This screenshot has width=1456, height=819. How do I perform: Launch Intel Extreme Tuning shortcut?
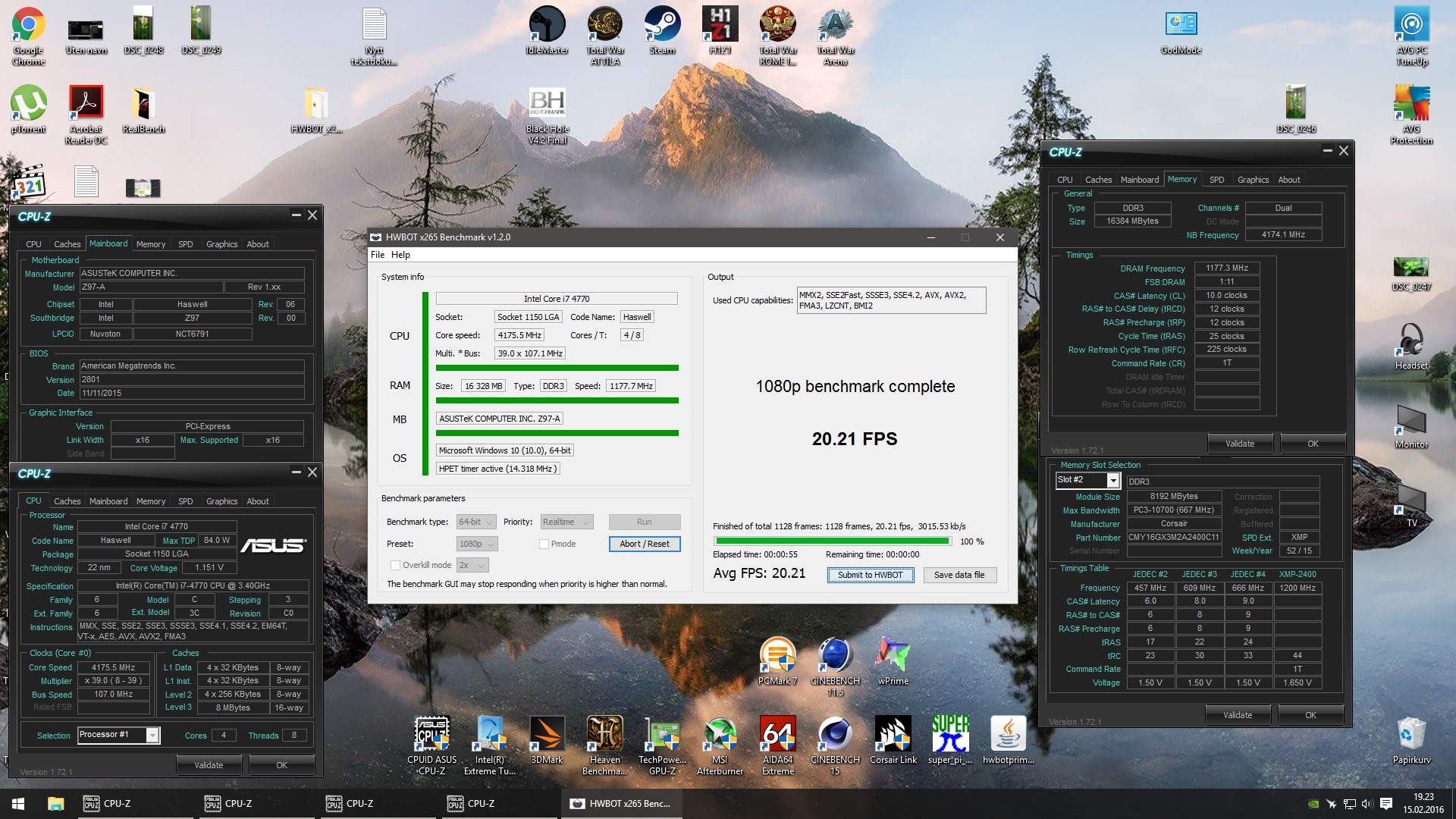point(489,745)
